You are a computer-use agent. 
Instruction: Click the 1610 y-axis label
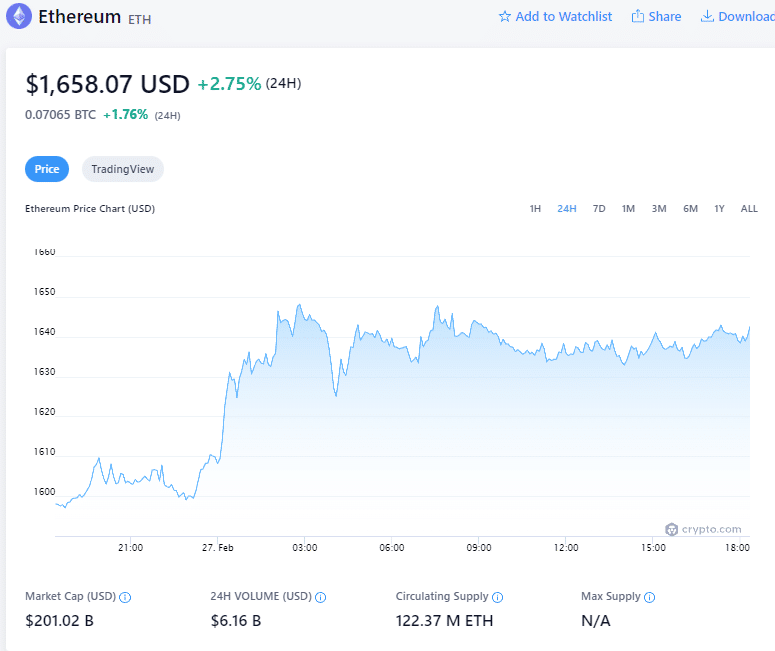pyautogui.click(x=44, y=452)
